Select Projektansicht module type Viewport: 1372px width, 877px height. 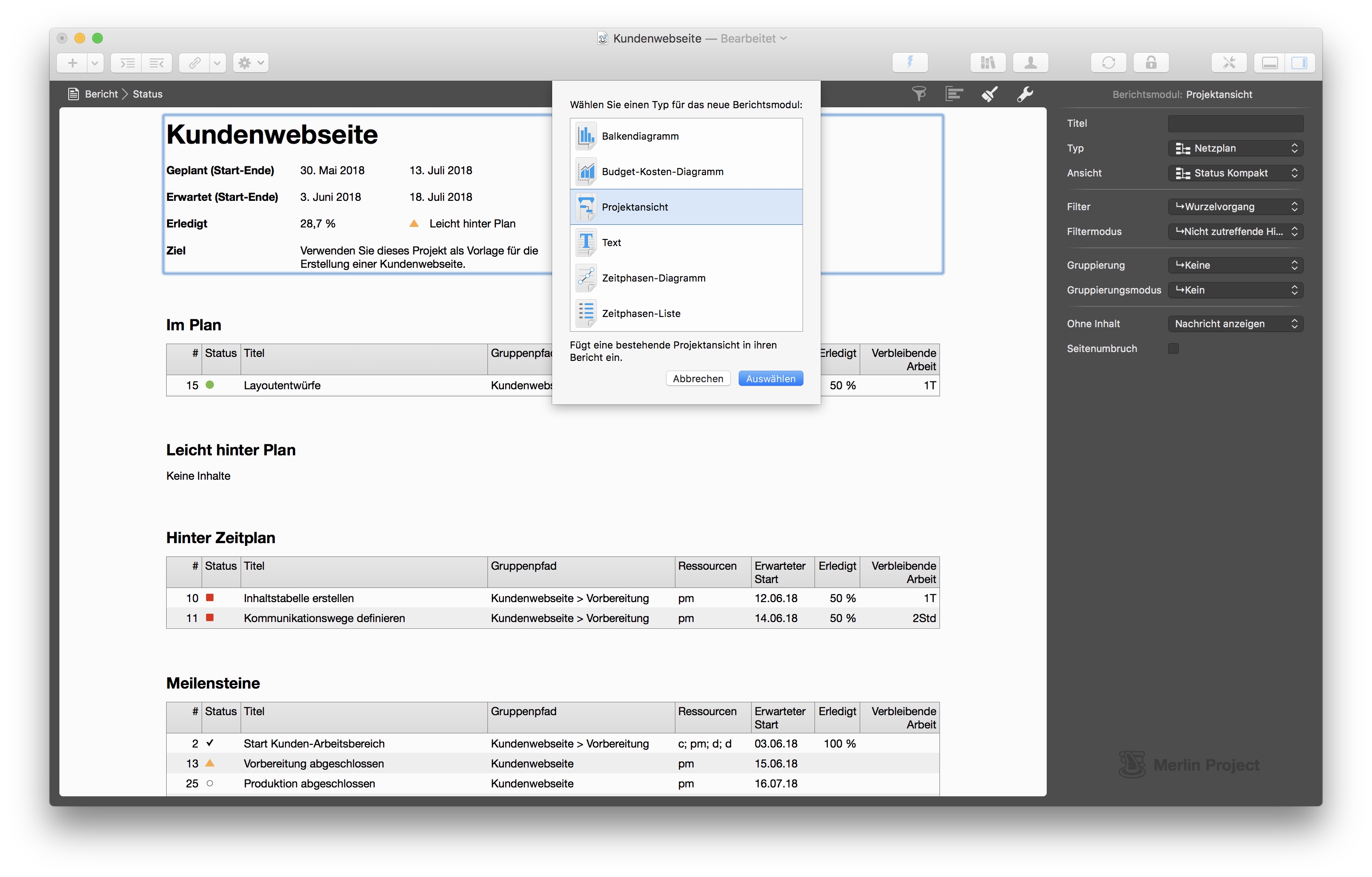686,207
